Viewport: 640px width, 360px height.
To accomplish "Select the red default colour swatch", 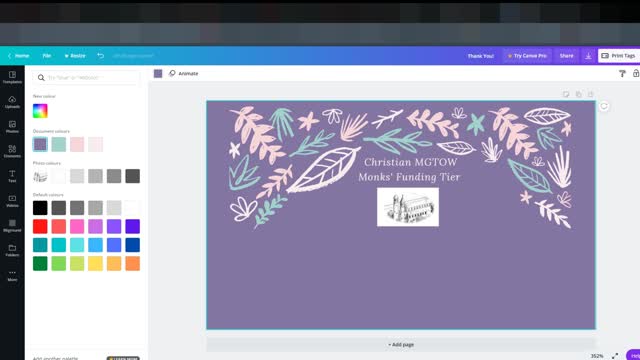I will coord(40,227).
